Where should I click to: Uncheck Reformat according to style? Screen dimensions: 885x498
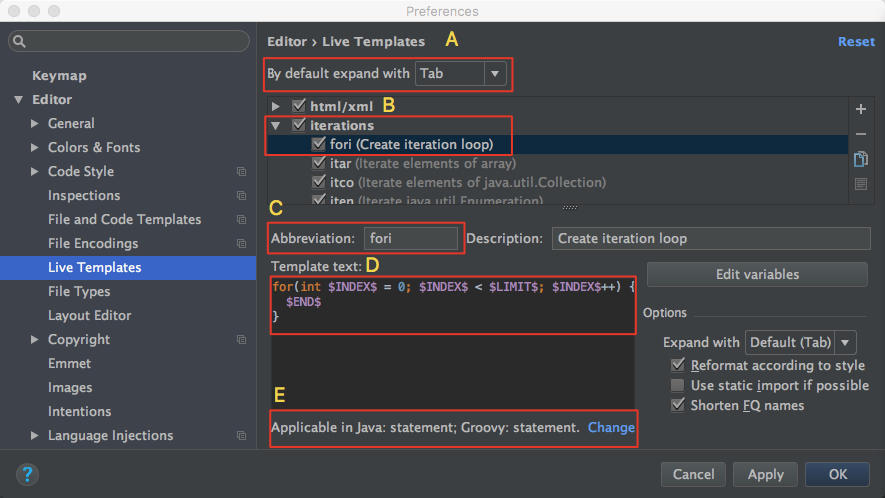click(x=678, y=366)
